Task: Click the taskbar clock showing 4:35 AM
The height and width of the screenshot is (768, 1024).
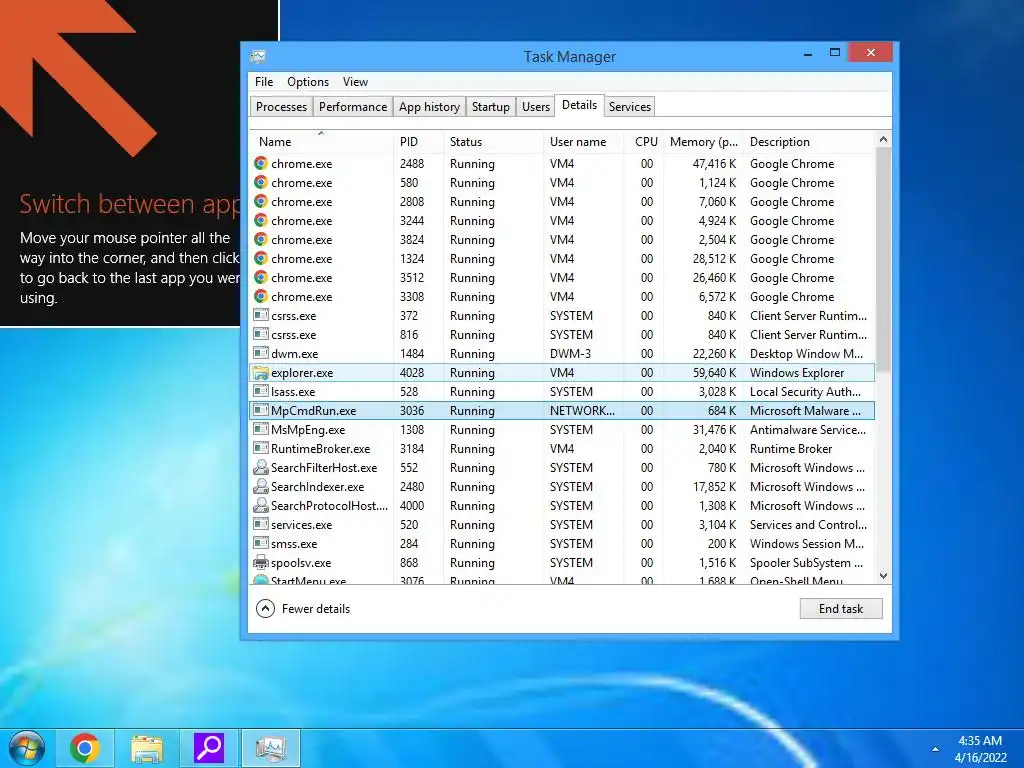Action: click(x=980, y=741)
